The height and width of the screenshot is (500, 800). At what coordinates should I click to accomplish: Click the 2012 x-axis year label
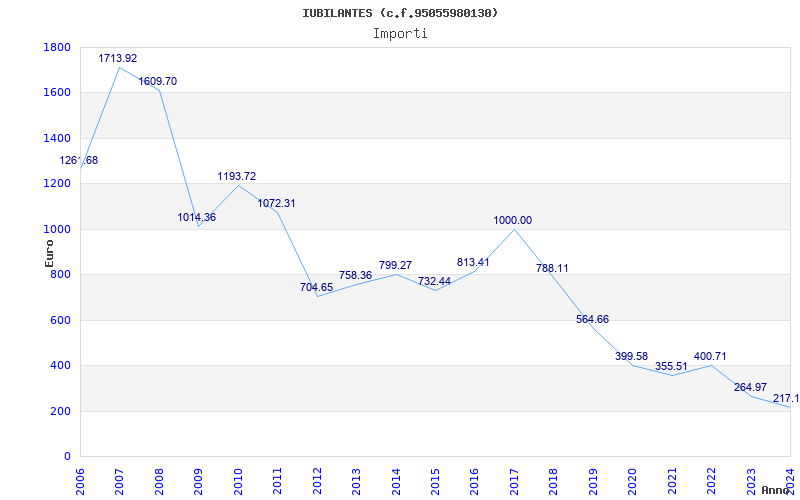(317, 477)
